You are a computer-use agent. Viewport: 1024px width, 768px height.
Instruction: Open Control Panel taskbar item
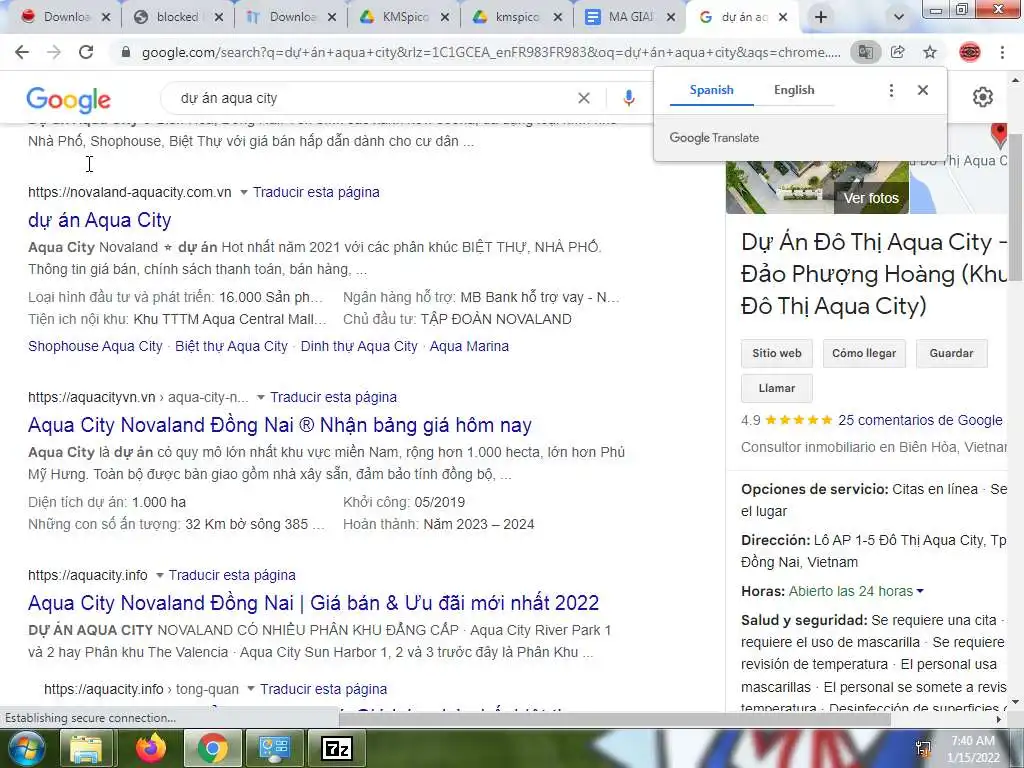click(275, 748)
